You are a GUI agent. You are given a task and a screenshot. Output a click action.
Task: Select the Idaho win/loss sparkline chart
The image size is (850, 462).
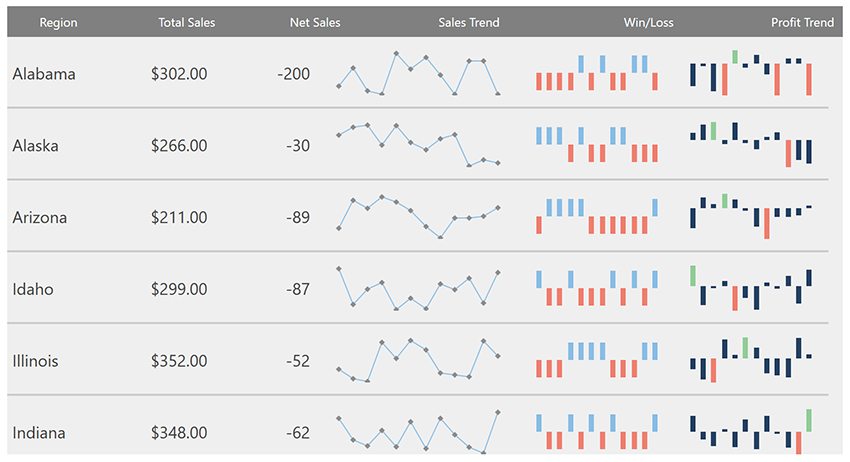(597, 289)
